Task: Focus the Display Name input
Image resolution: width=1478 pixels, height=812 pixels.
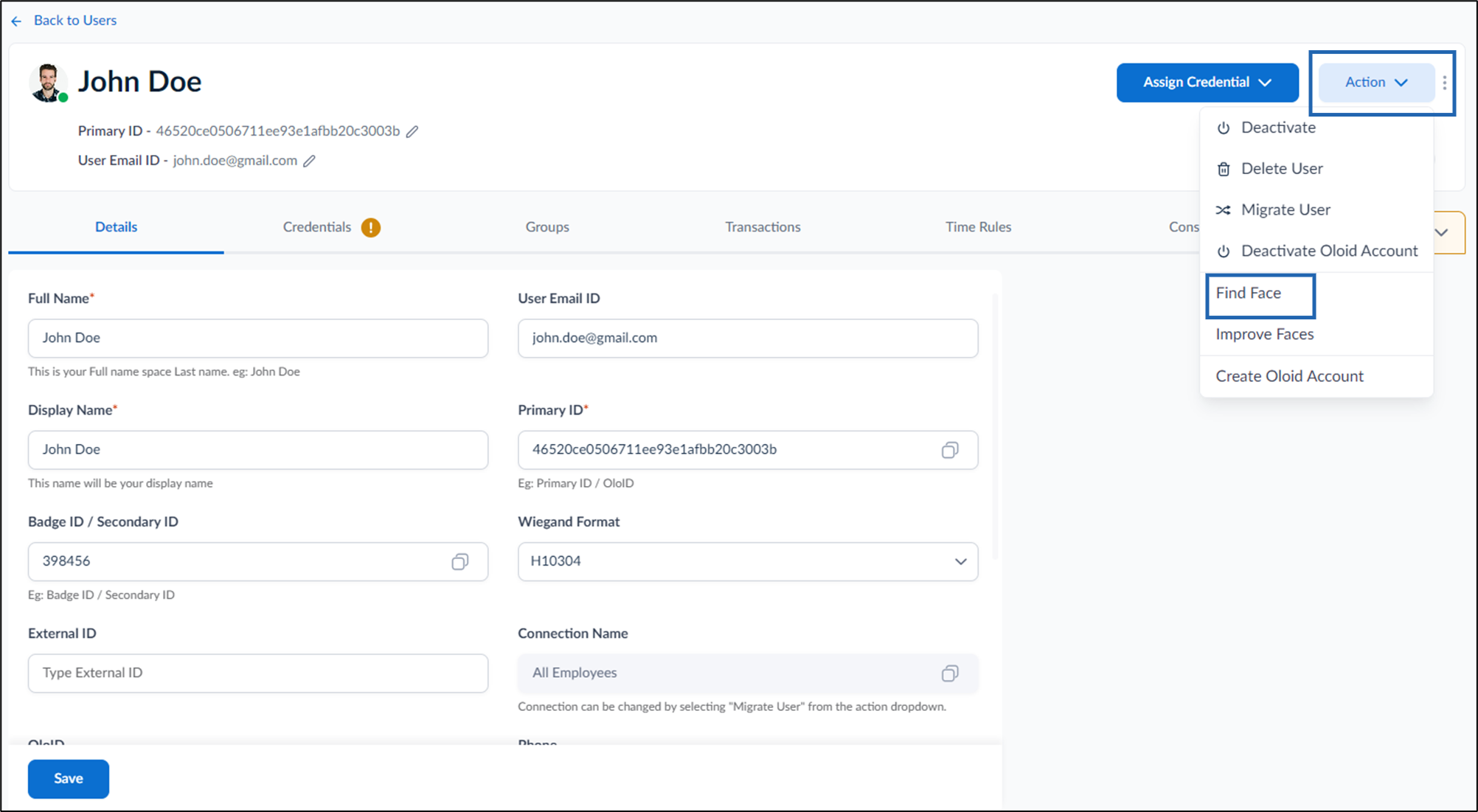Action: 258,450
